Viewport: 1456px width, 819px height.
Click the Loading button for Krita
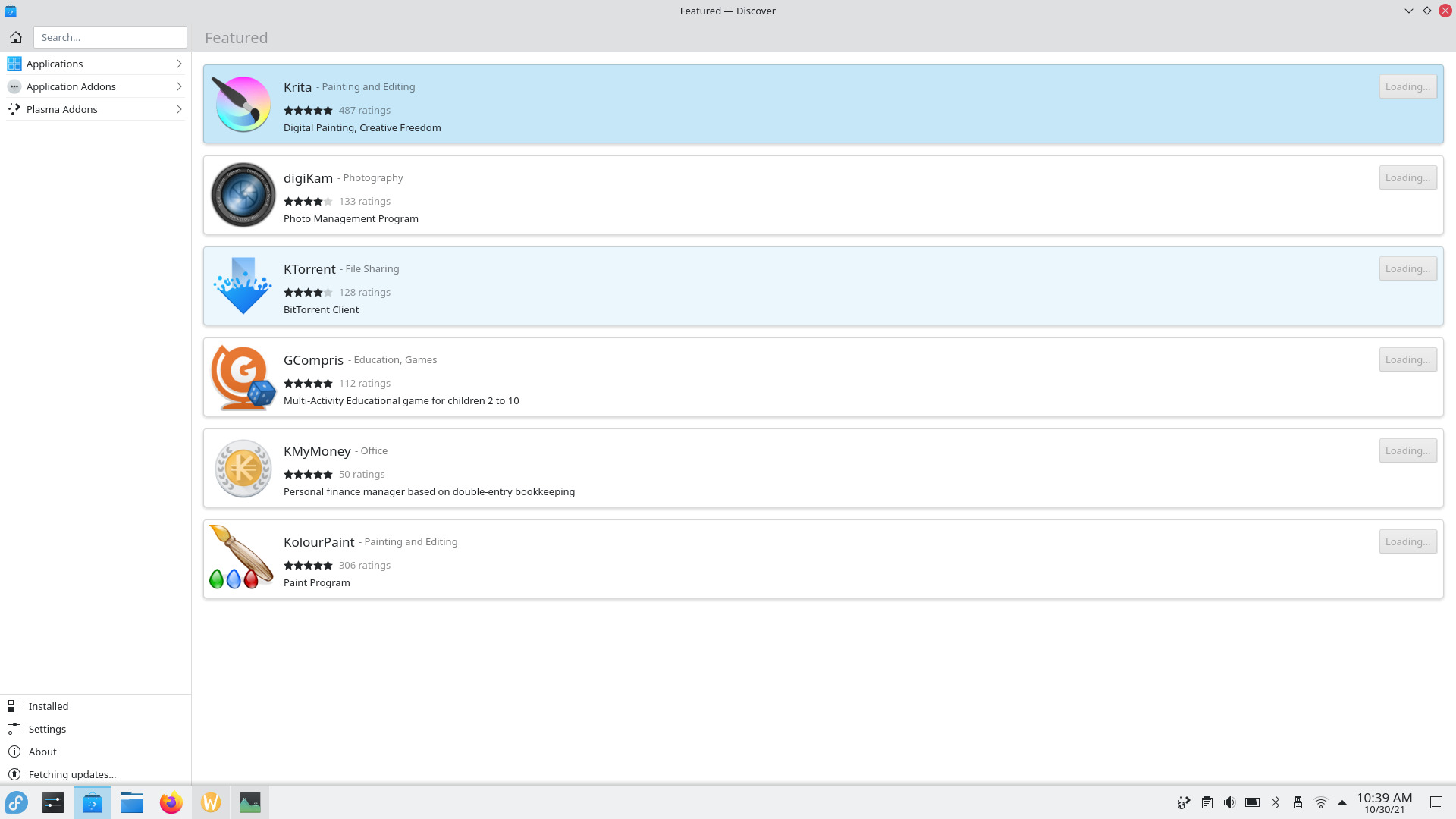(1407, 86)
